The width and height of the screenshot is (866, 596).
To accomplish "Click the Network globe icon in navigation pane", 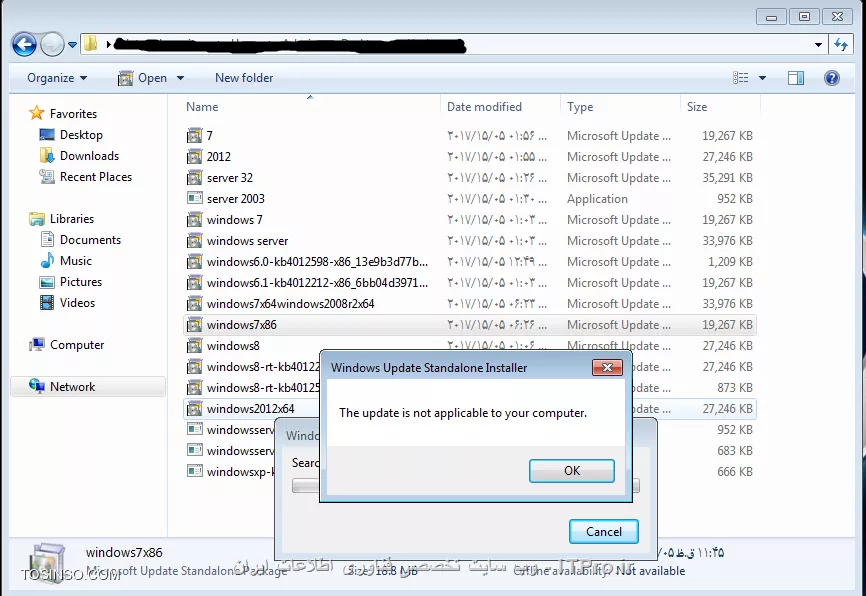I will 36,386.
